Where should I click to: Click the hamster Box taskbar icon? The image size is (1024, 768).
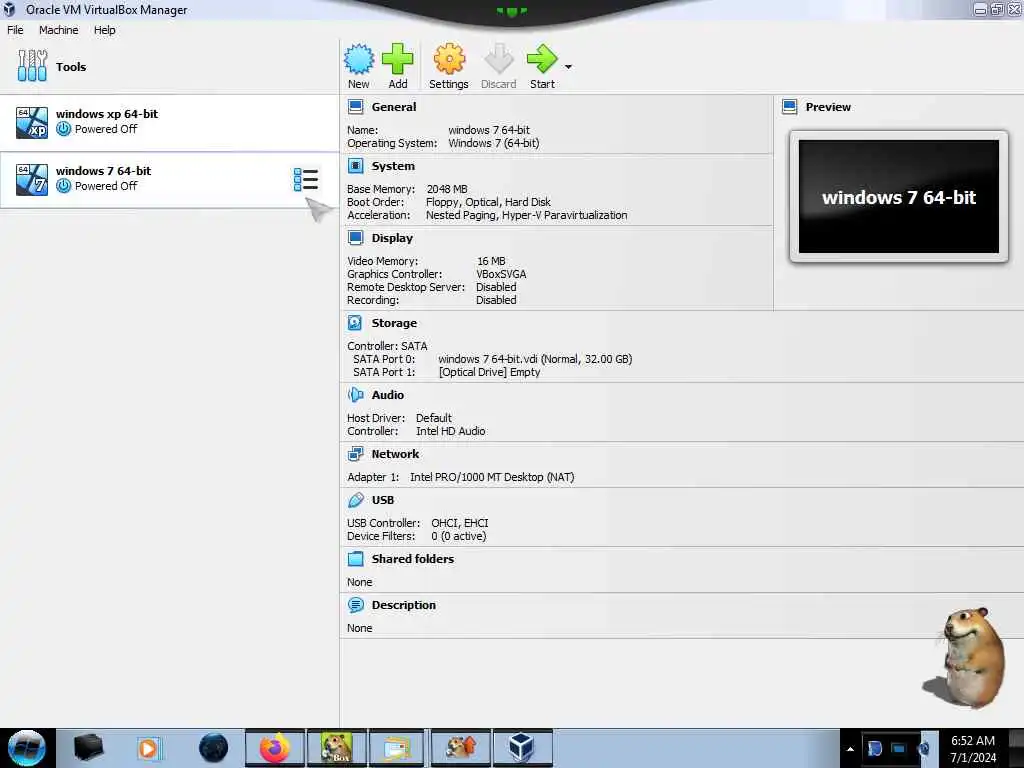point(336,748)
